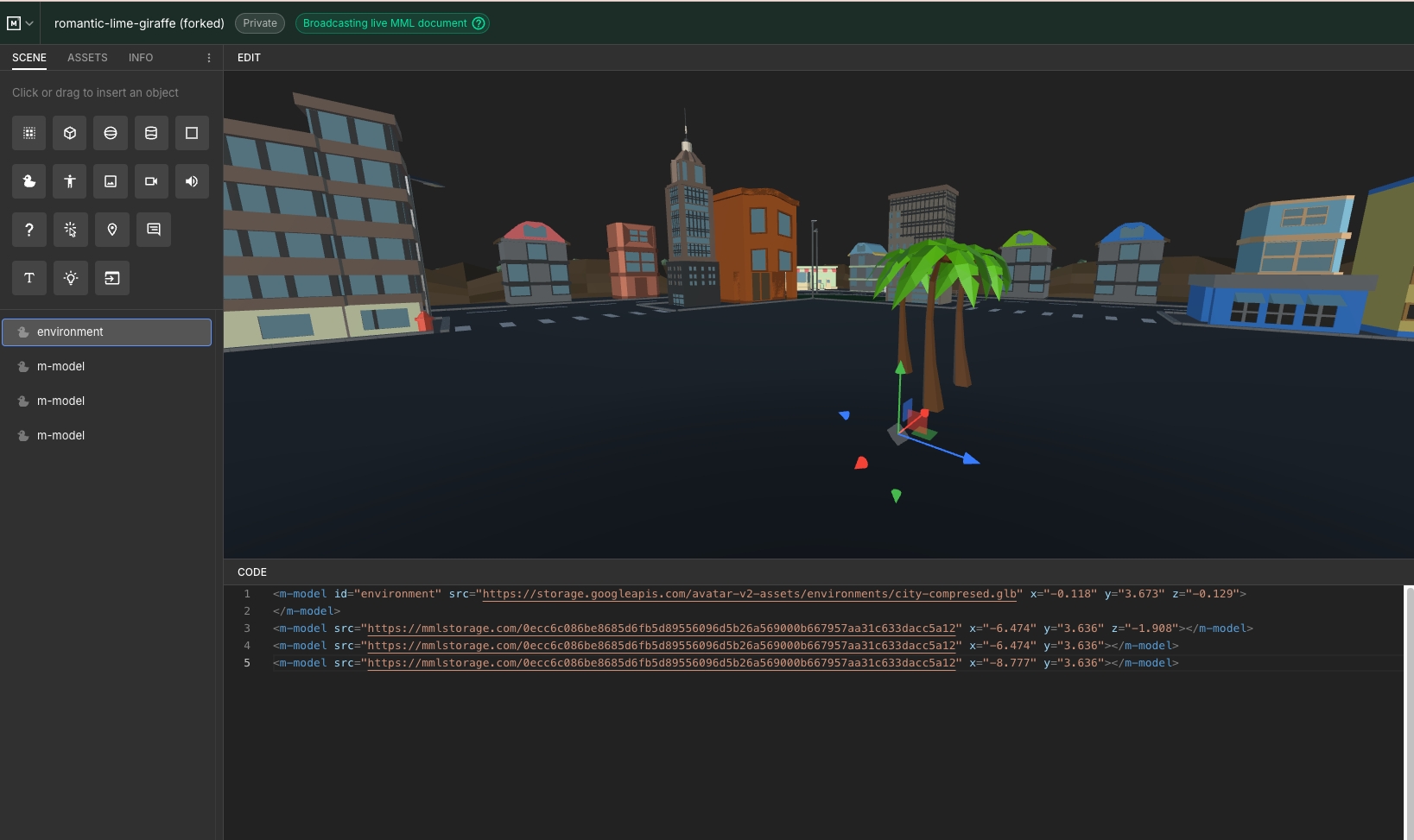Insert a label with T icon
The height and width of the screenshot is (840, 1414).
[x=29, y=278]
